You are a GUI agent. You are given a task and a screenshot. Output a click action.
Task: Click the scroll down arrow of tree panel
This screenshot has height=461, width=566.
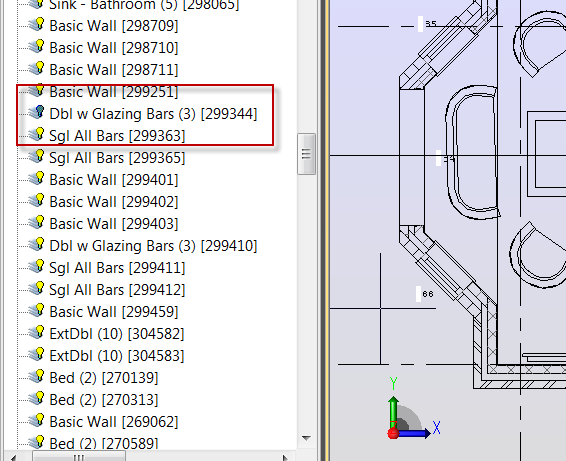306,438
